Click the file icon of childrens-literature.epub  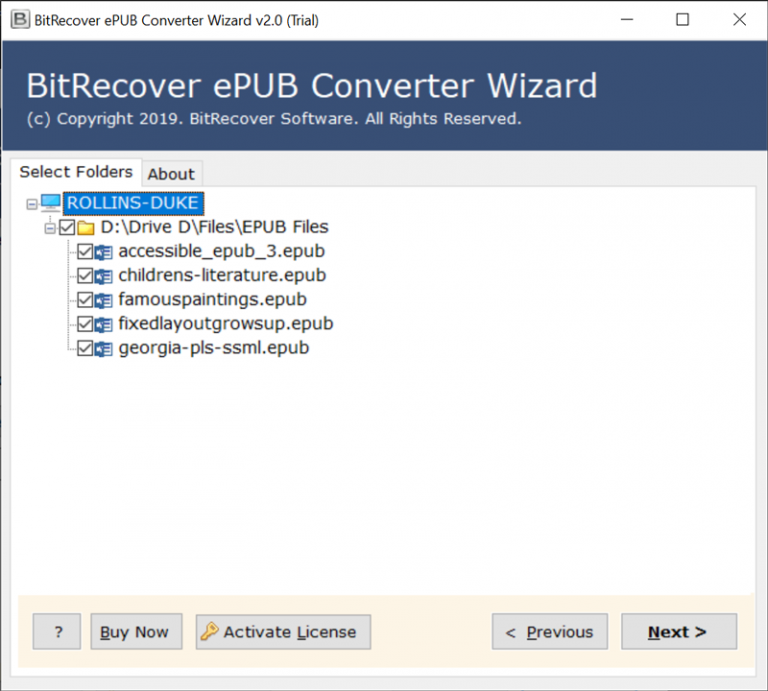pos(103,276)
